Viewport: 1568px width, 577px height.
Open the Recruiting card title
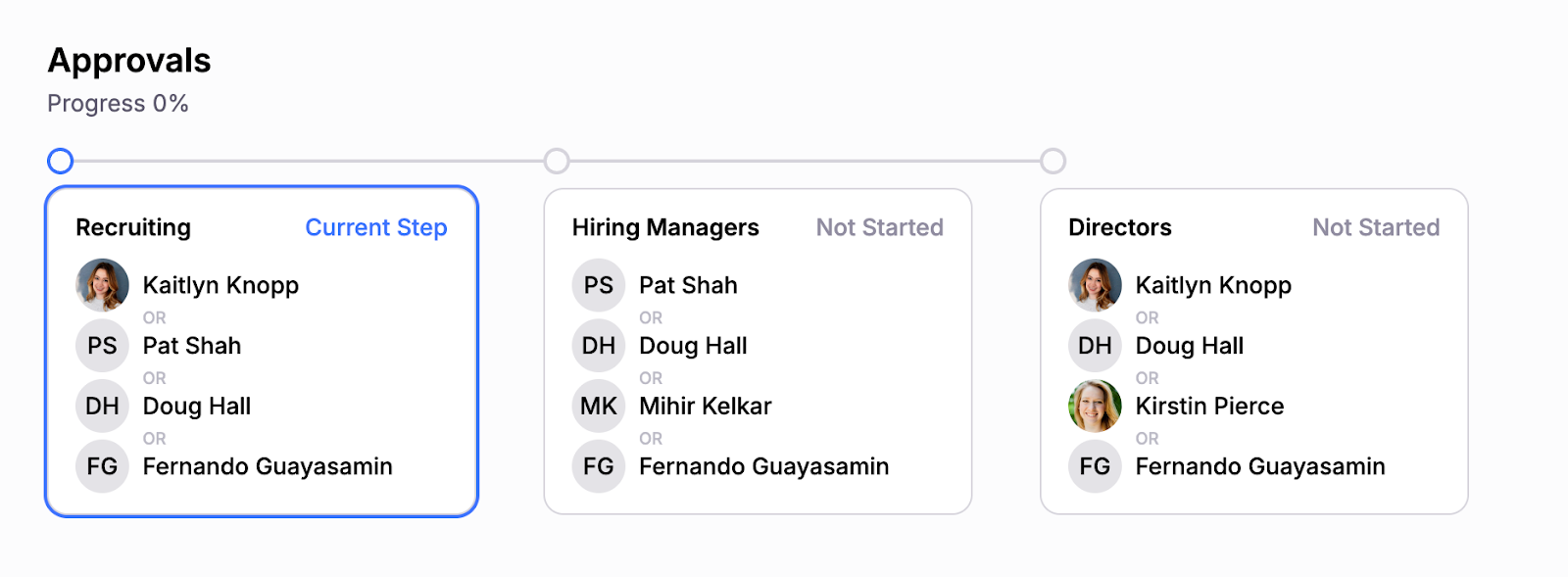pyautogui.click(x=133, y=227)
